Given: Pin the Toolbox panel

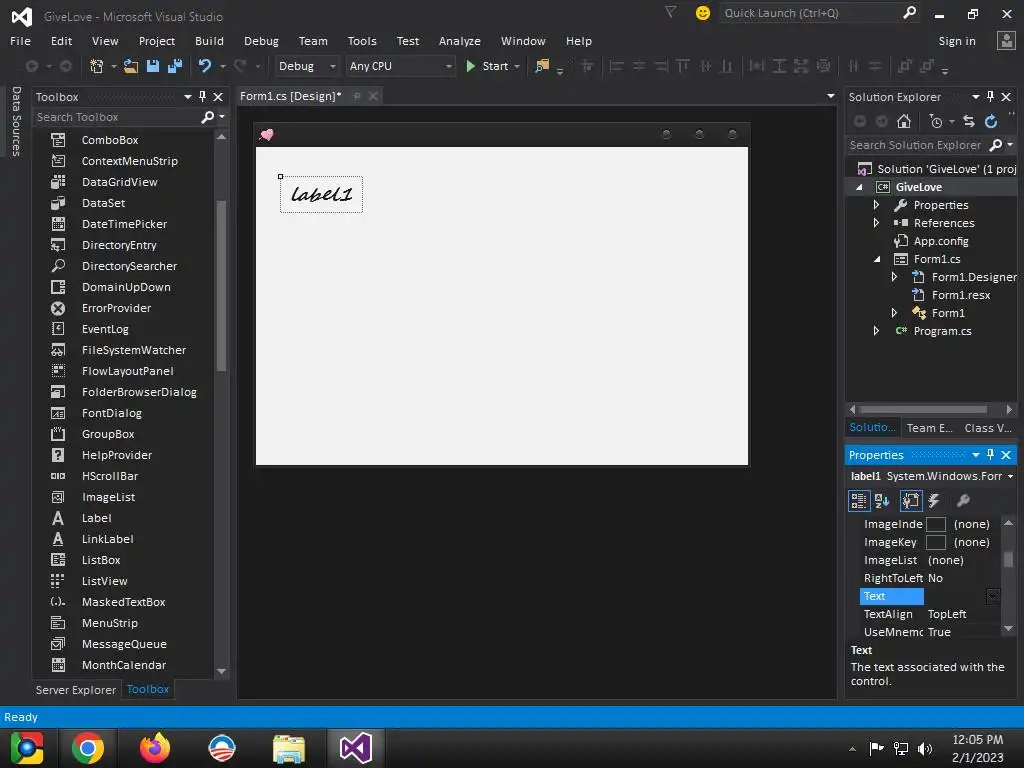Looking at the screenshot, I should [x=202, y=97].
